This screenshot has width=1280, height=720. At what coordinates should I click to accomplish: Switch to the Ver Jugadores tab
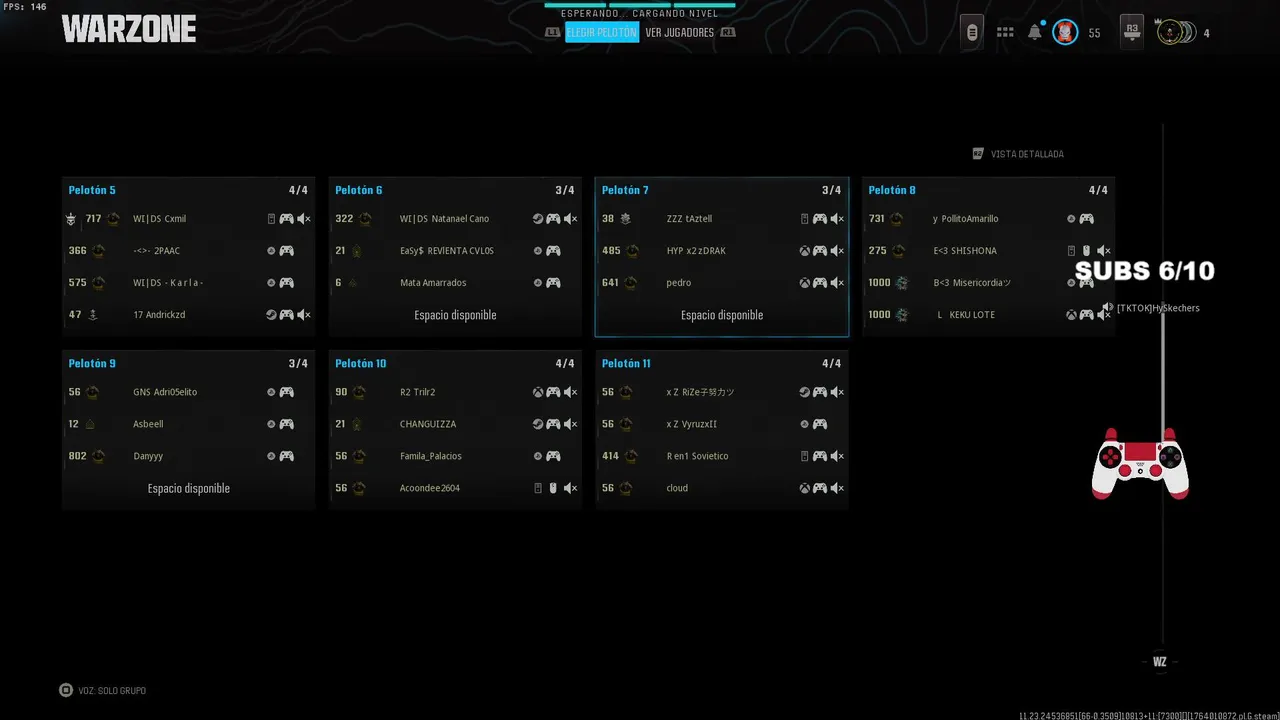coord(680,33)
